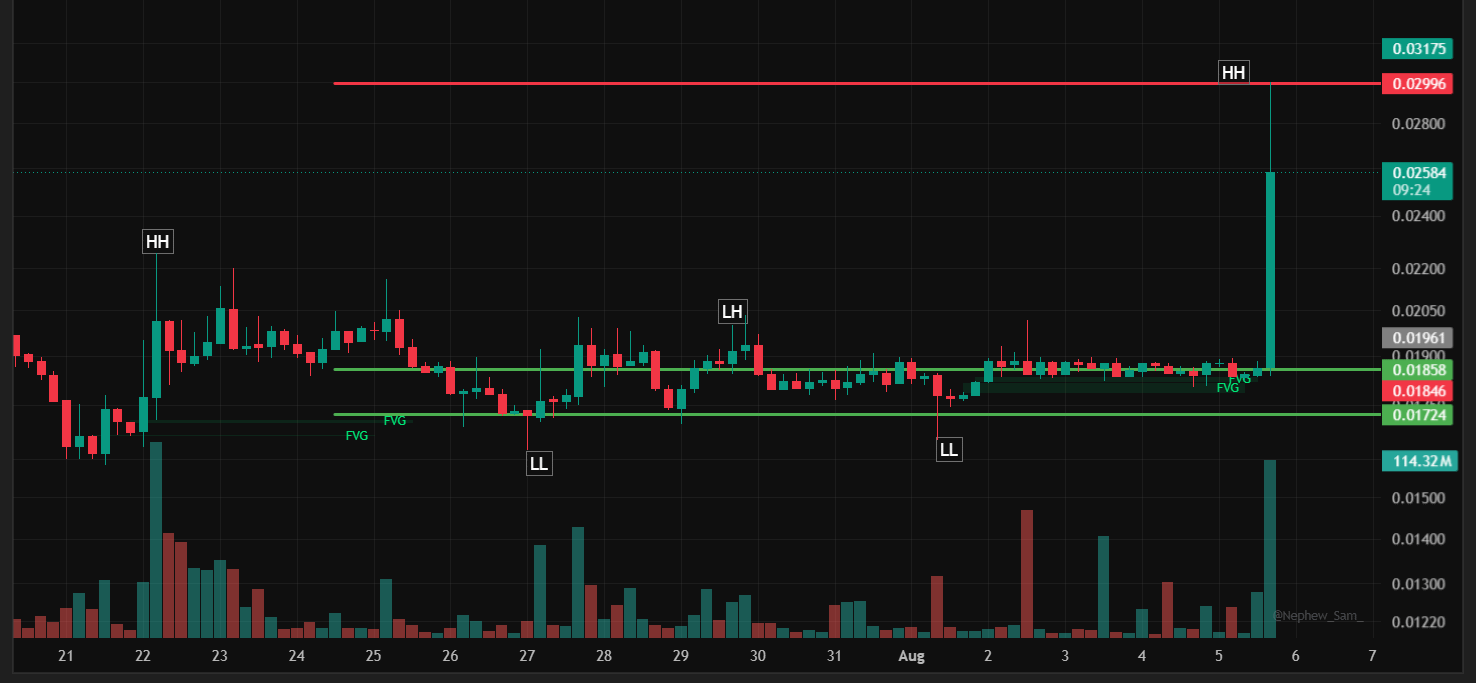
Task: Click the 24 date on the time axis
Action: click(297, 656)
